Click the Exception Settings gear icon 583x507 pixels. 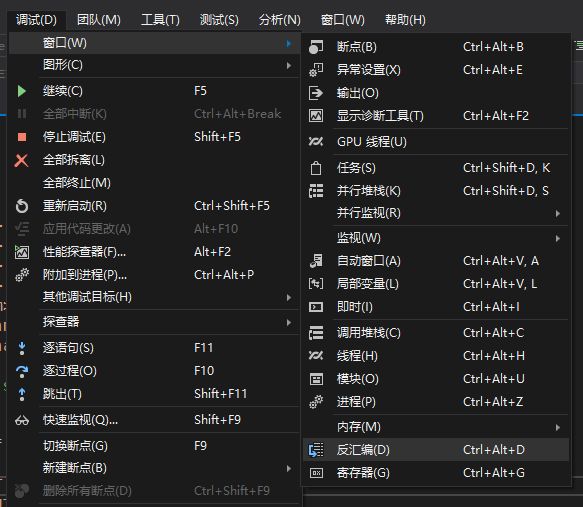316,70
